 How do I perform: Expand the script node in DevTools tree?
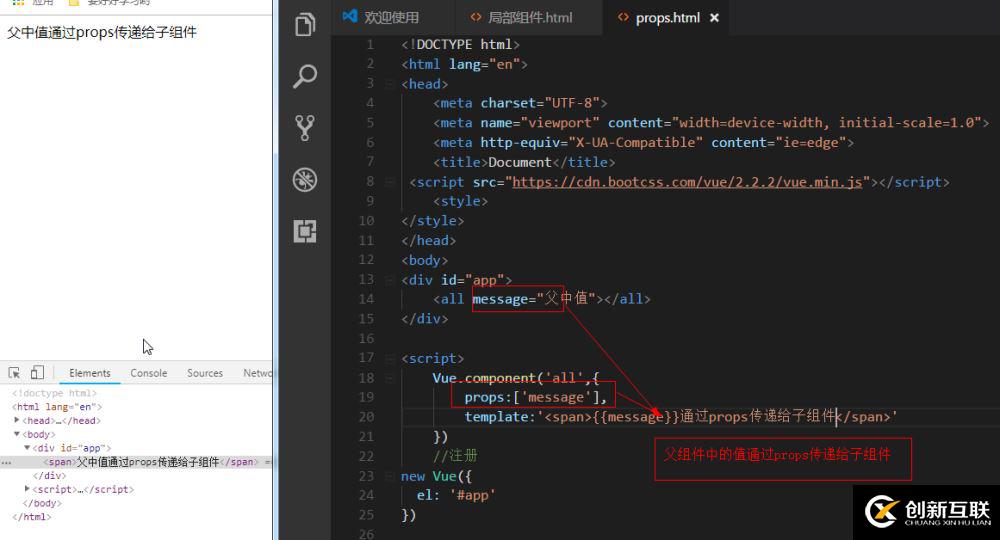point(27,489)
